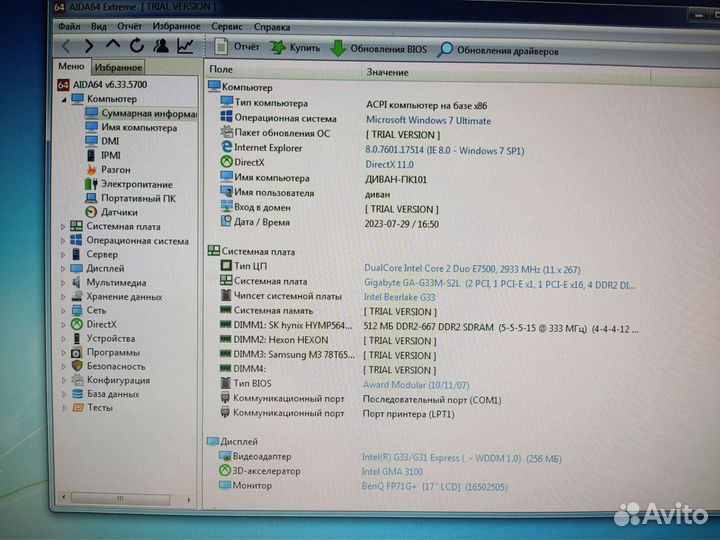Open user management toolbar icon
720x540 pixels.
161,45
